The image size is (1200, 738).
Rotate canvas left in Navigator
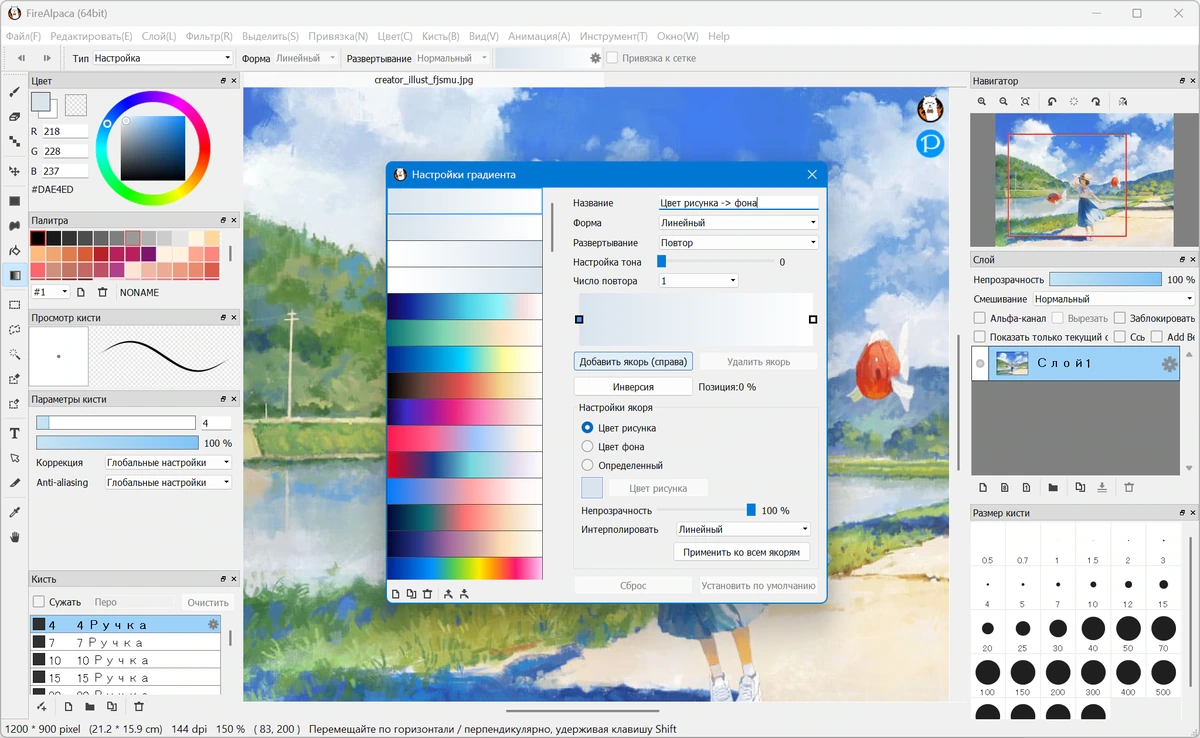point(1052,101)
